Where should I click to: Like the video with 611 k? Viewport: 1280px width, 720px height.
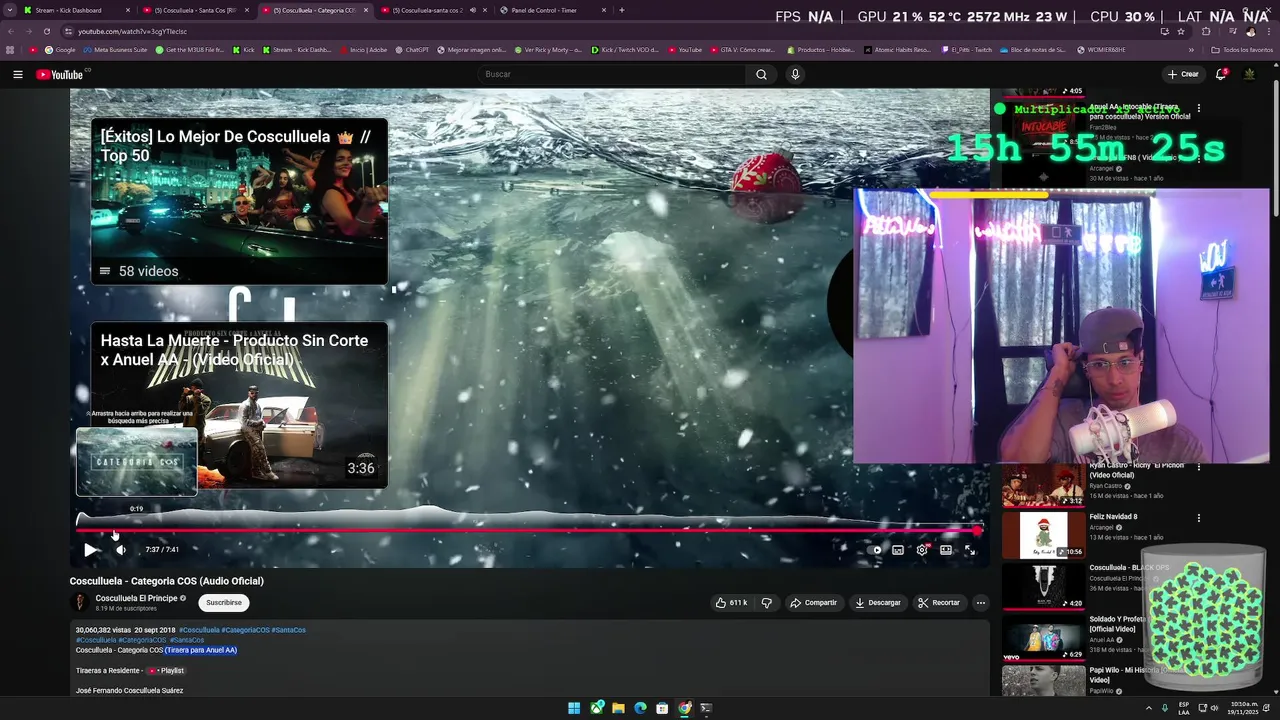pyautogui.click(x=731, y=603)
